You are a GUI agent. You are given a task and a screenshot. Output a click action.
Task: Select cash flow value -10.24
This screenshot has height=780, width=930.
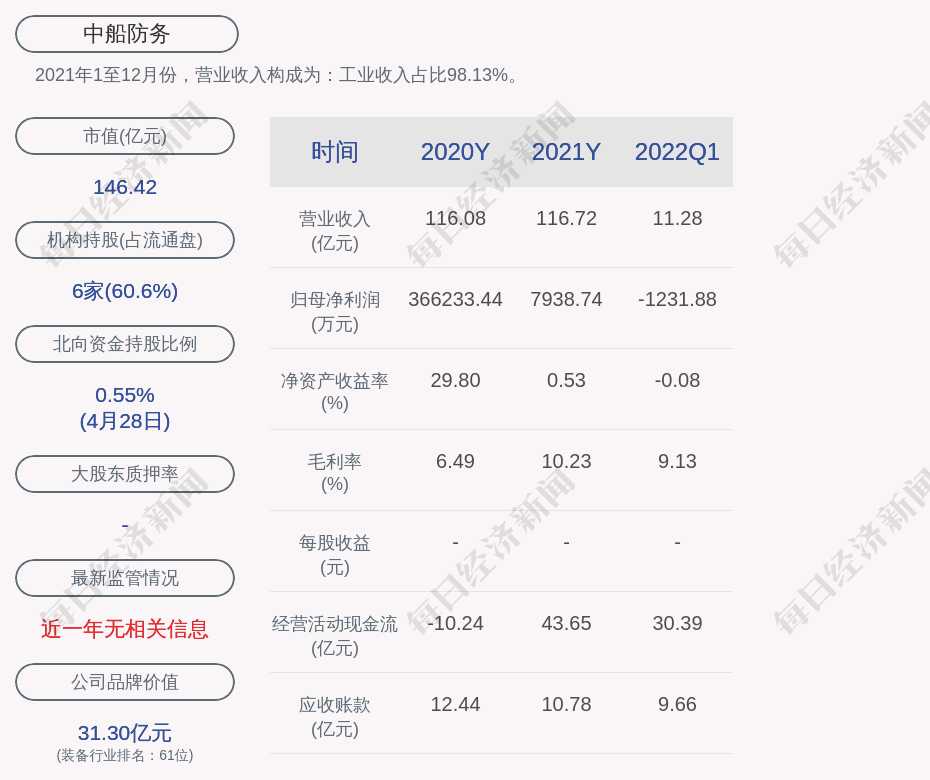tap(456, 623)
